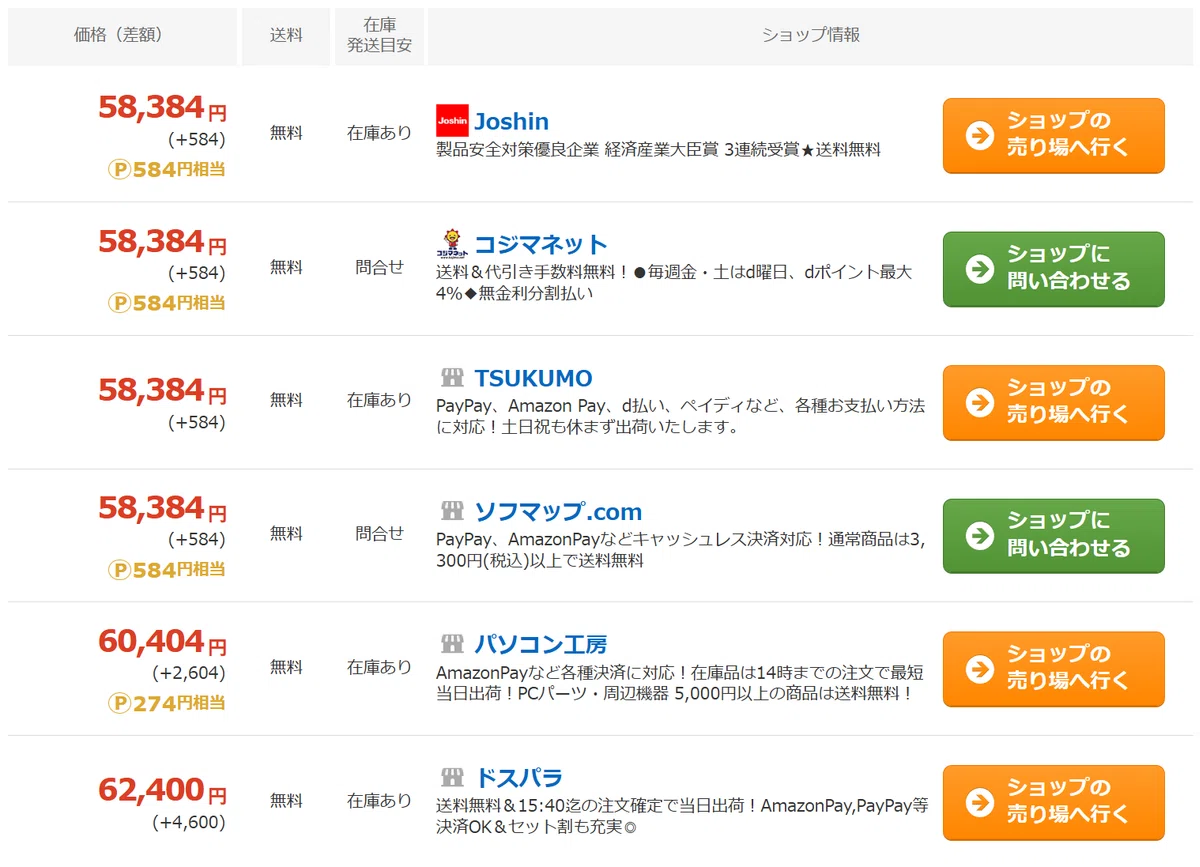Click the 送料 column header
This screenshot has width=1200, height=867.
(x=286, y=36)
